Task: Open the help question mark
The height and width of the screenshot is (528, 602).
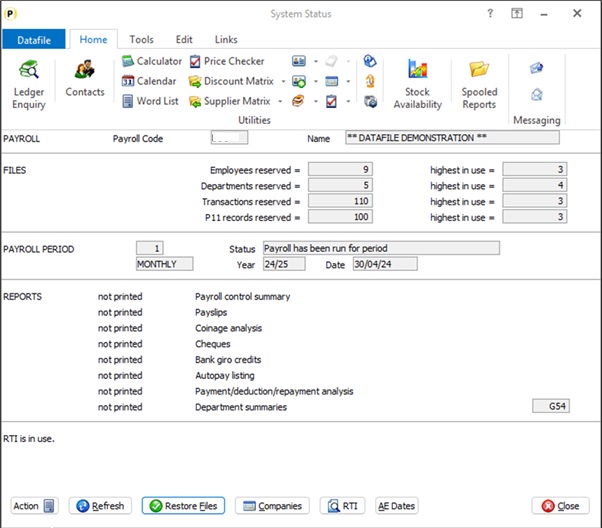Action: 490,13
